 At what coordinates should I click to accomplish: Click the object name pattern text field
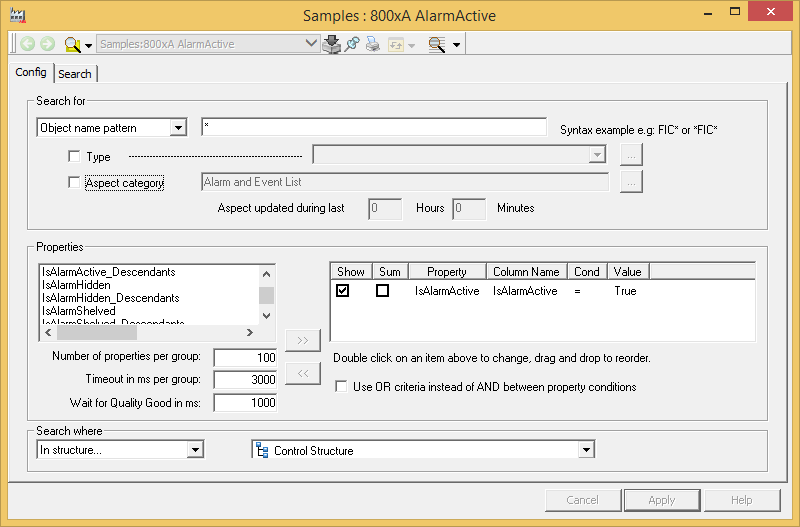pos(374,127)
